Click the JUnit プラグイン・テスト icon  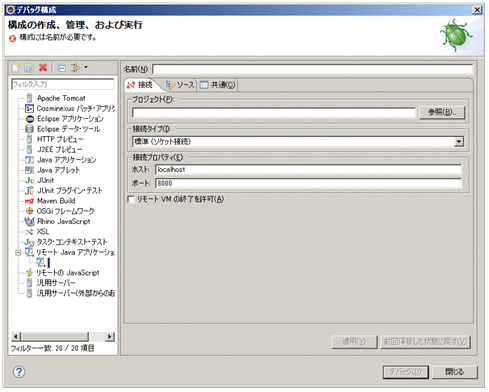30,191
